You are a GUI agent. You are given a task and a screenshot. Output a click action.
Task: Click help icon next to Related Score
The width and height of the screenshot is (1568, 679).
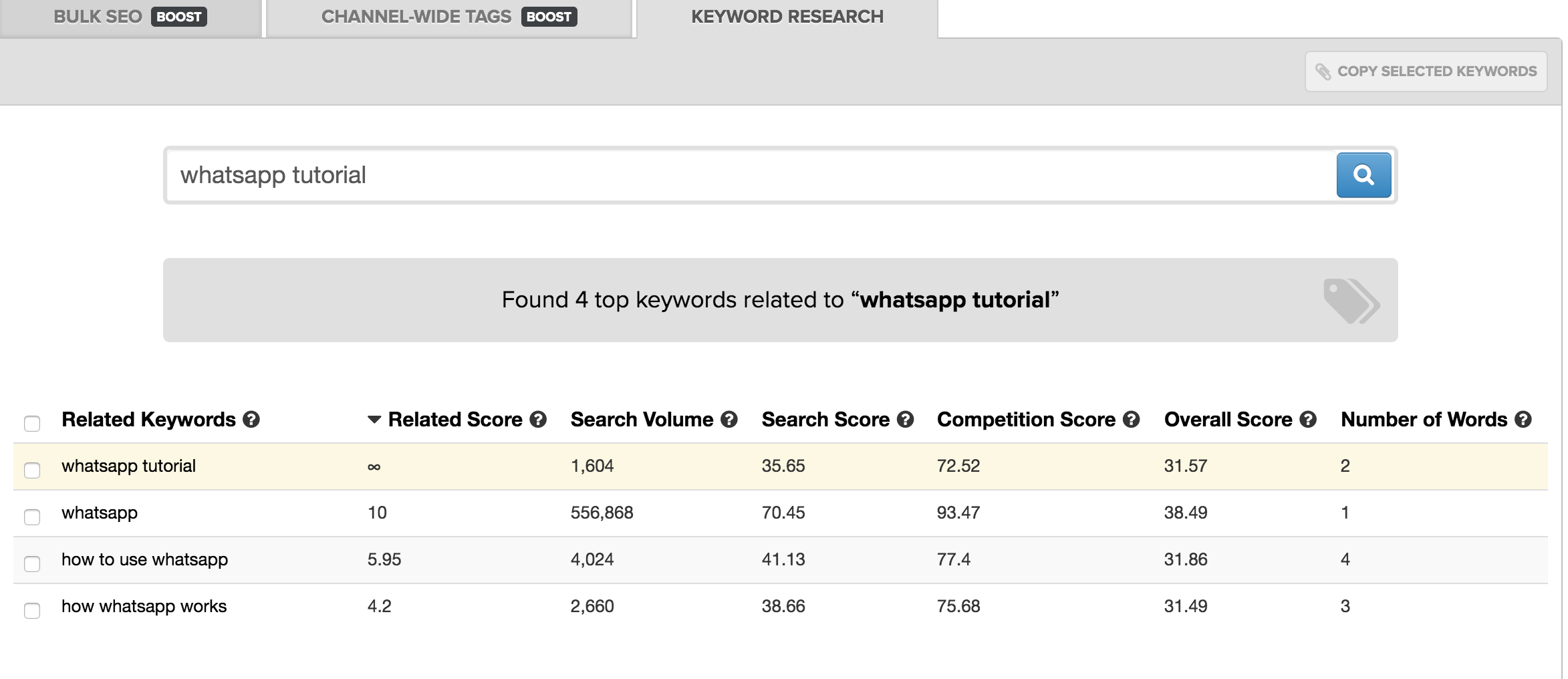pos(538,420)
